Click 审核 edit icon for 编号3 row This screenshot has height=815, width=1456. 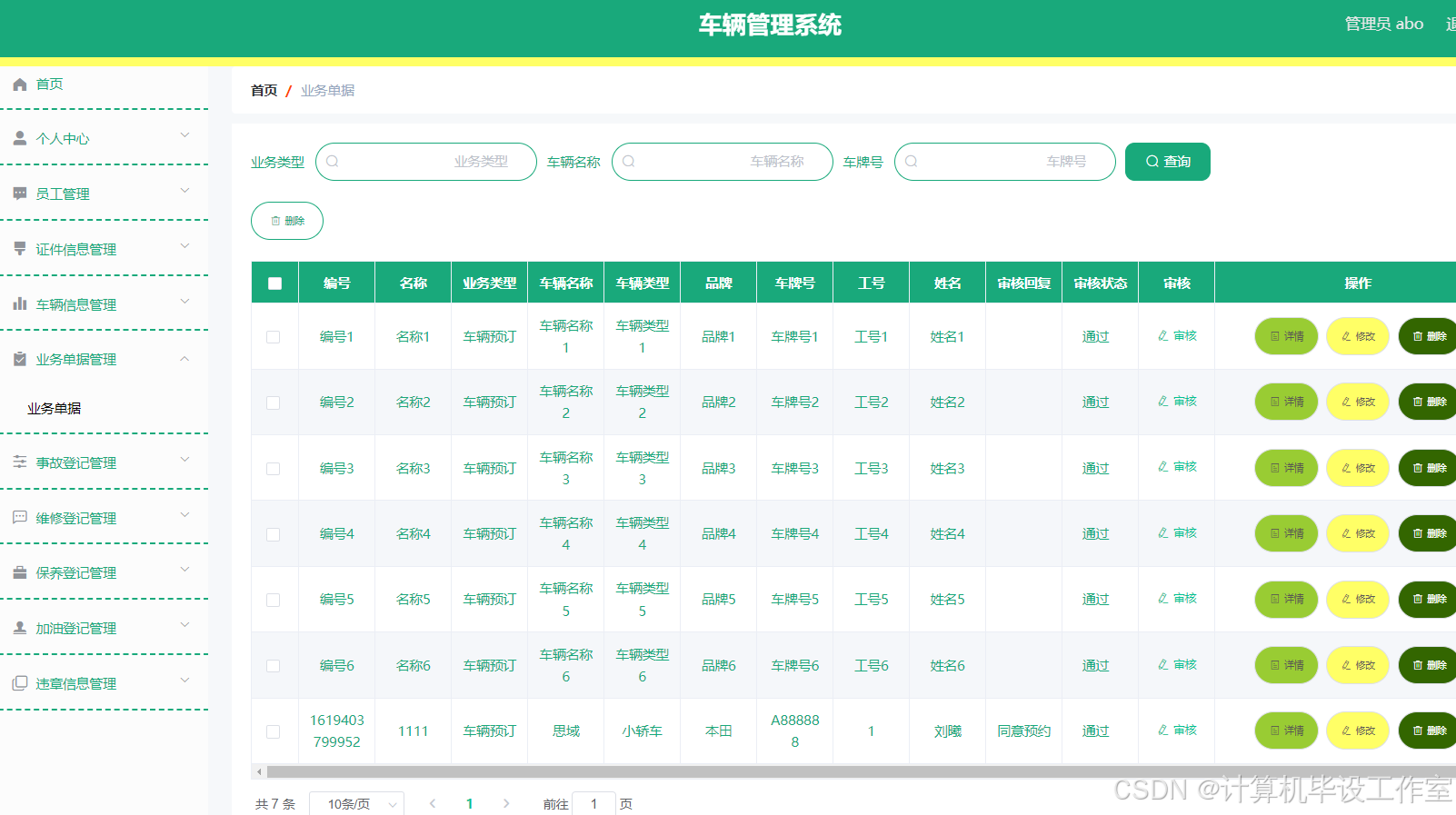point(1163,467)
